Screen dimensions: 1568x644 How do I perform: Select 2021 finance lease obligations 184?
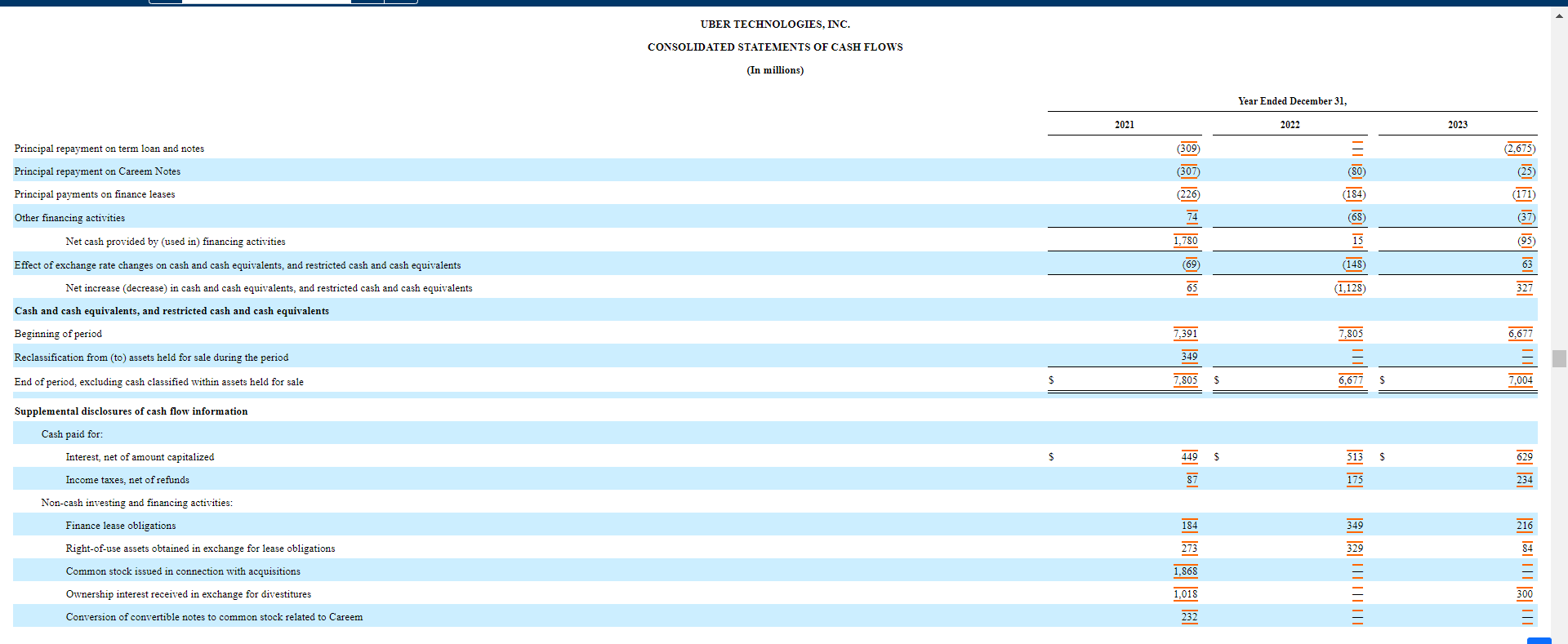[1190, 526]
